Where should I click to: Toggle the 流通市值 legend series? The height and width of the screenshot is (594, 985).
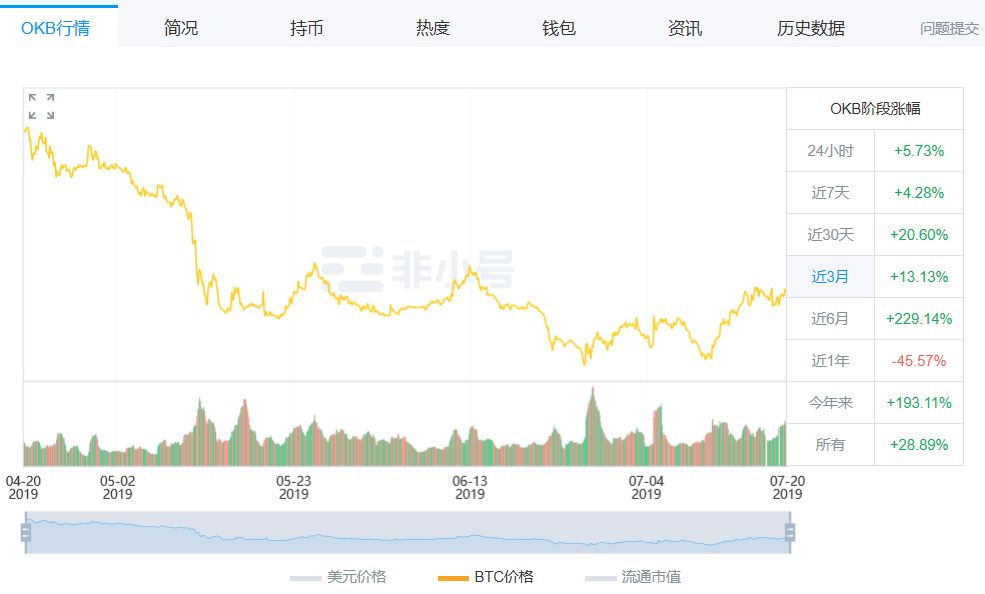(x=633, y=576)
